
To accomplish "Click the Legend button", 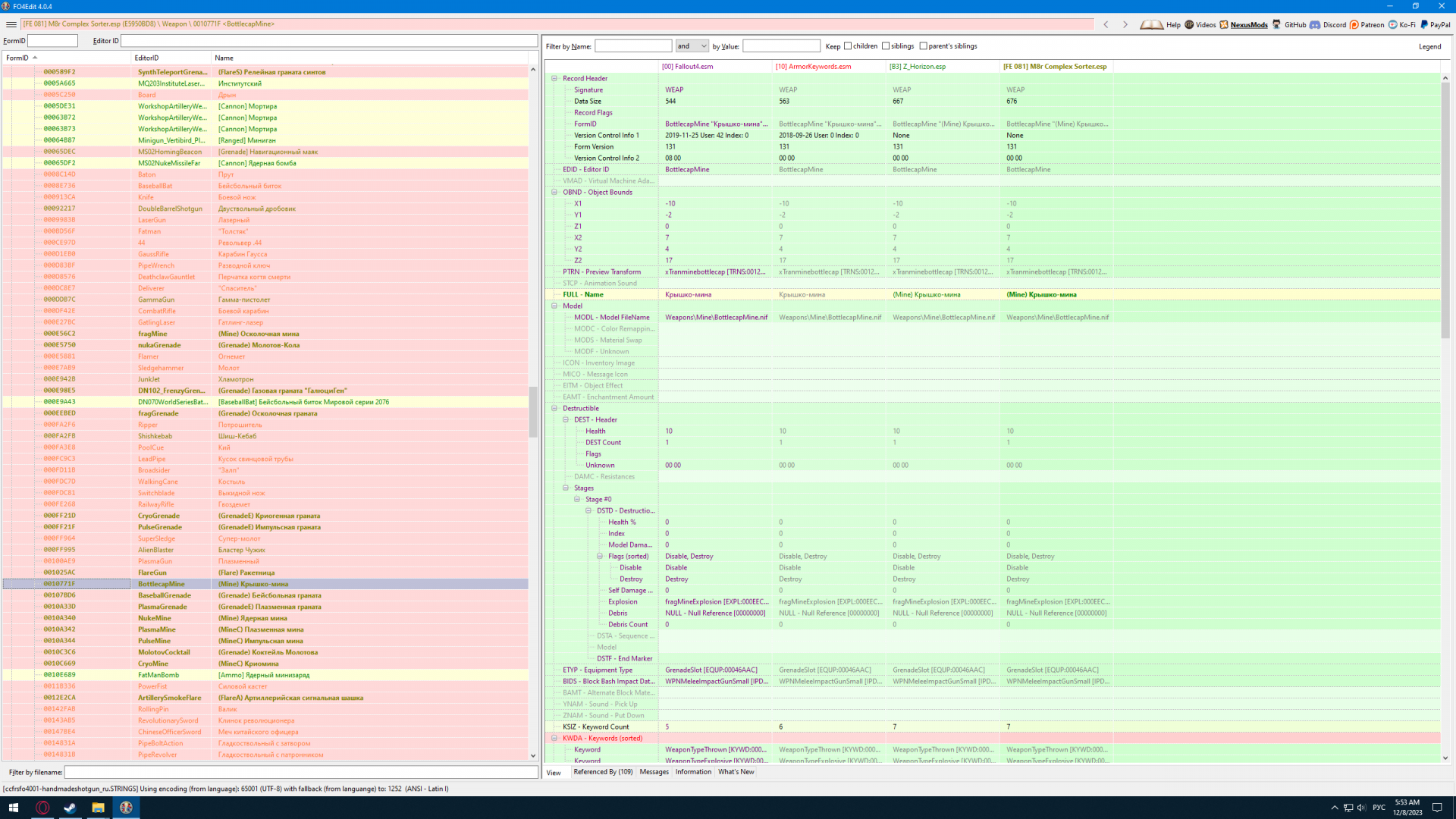I will click(1429, 46).
